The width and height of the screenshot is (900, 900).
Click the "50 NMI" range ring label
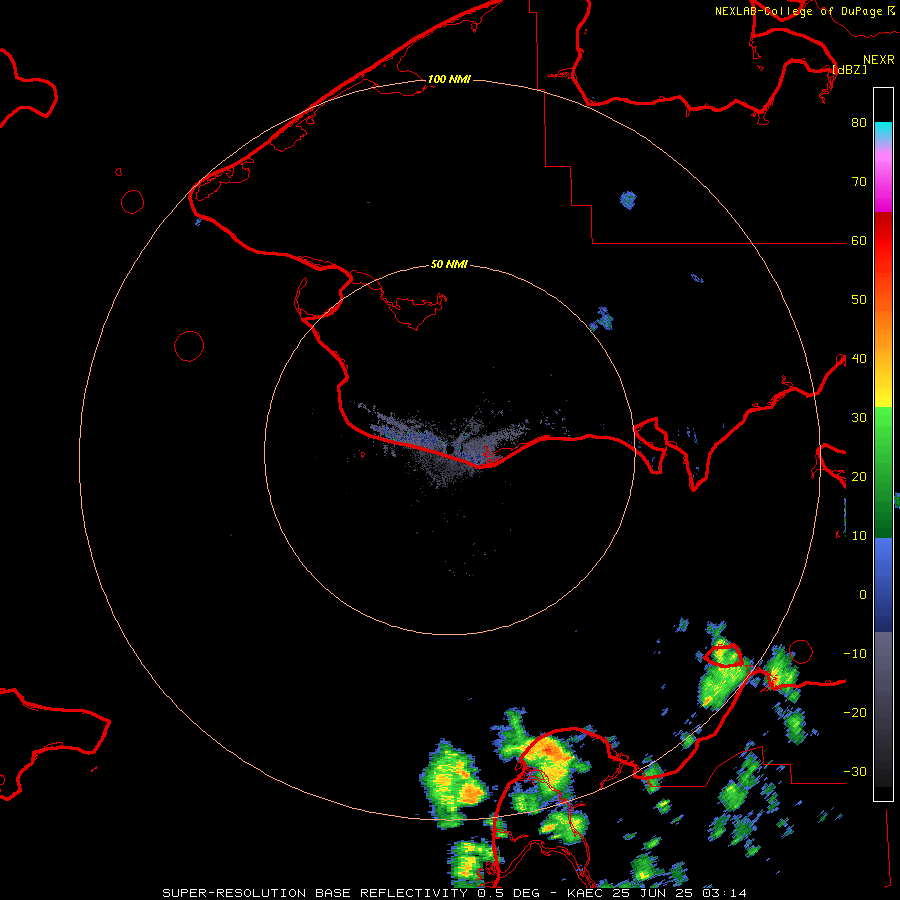point(449,264)
